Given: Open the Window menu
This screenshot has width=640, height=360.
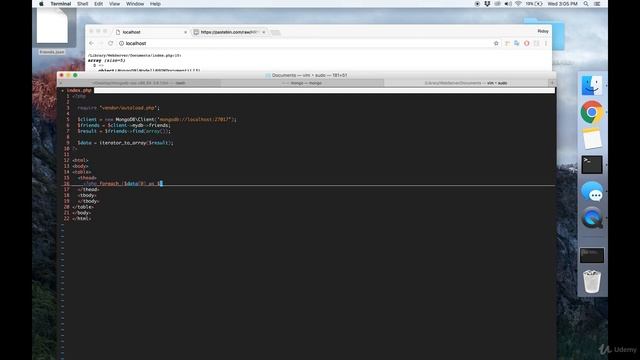Looking at the screenshot, I should (135, 4).
